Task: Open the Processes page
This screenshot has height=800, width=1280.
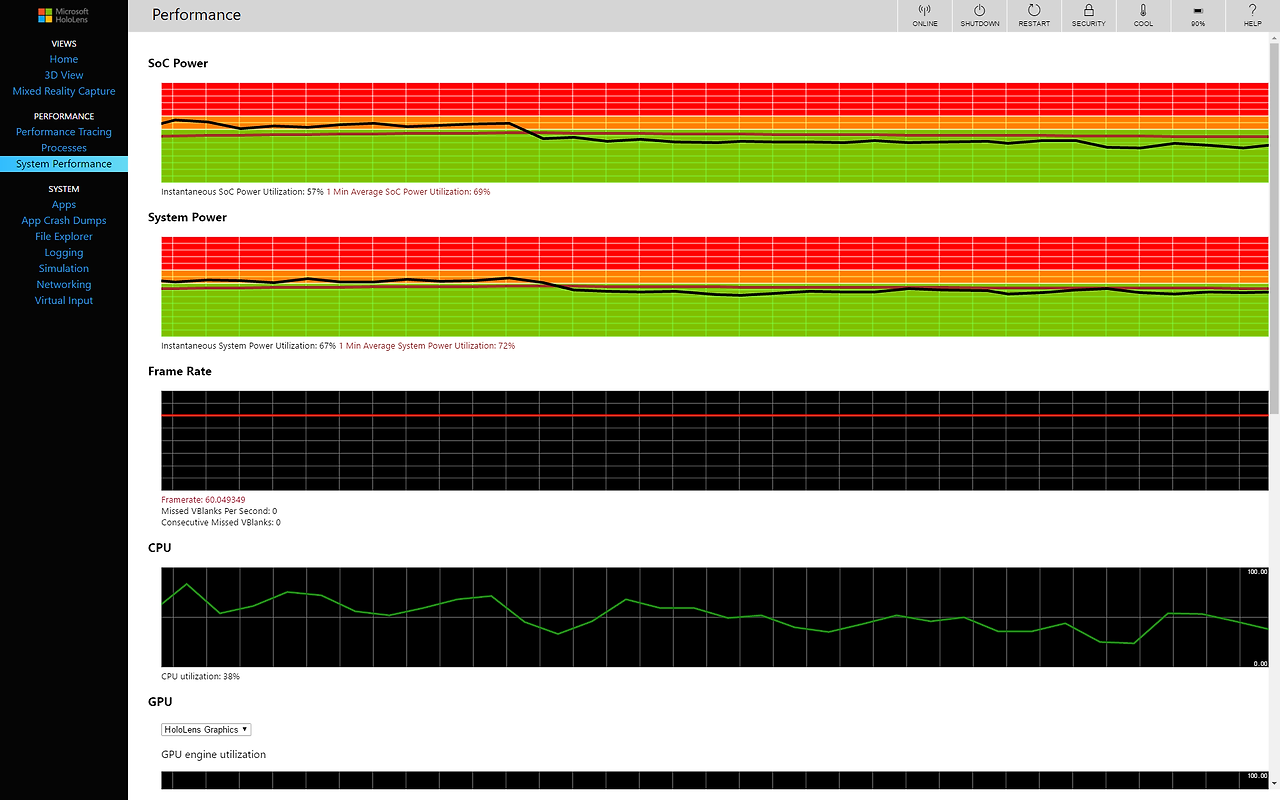Action: (64, 148)
